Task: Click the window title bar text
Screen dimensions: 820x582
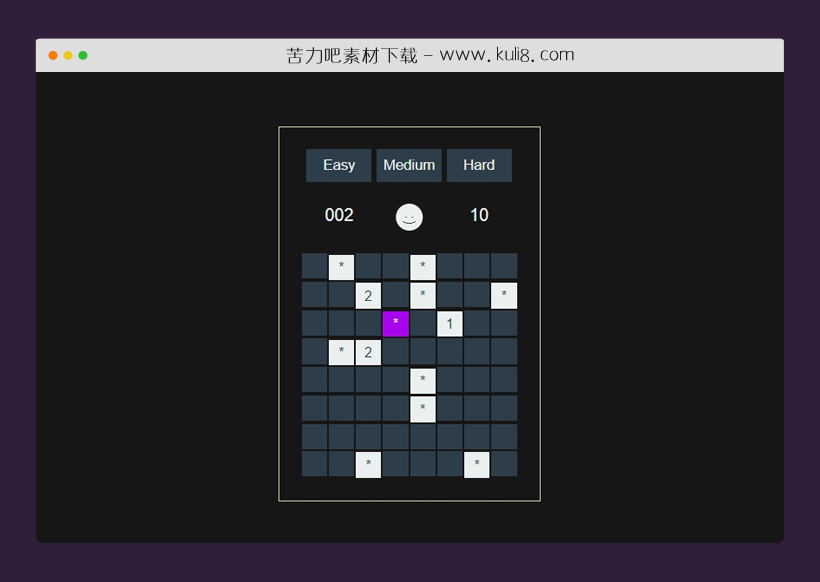Action: (x=430, y=55)
